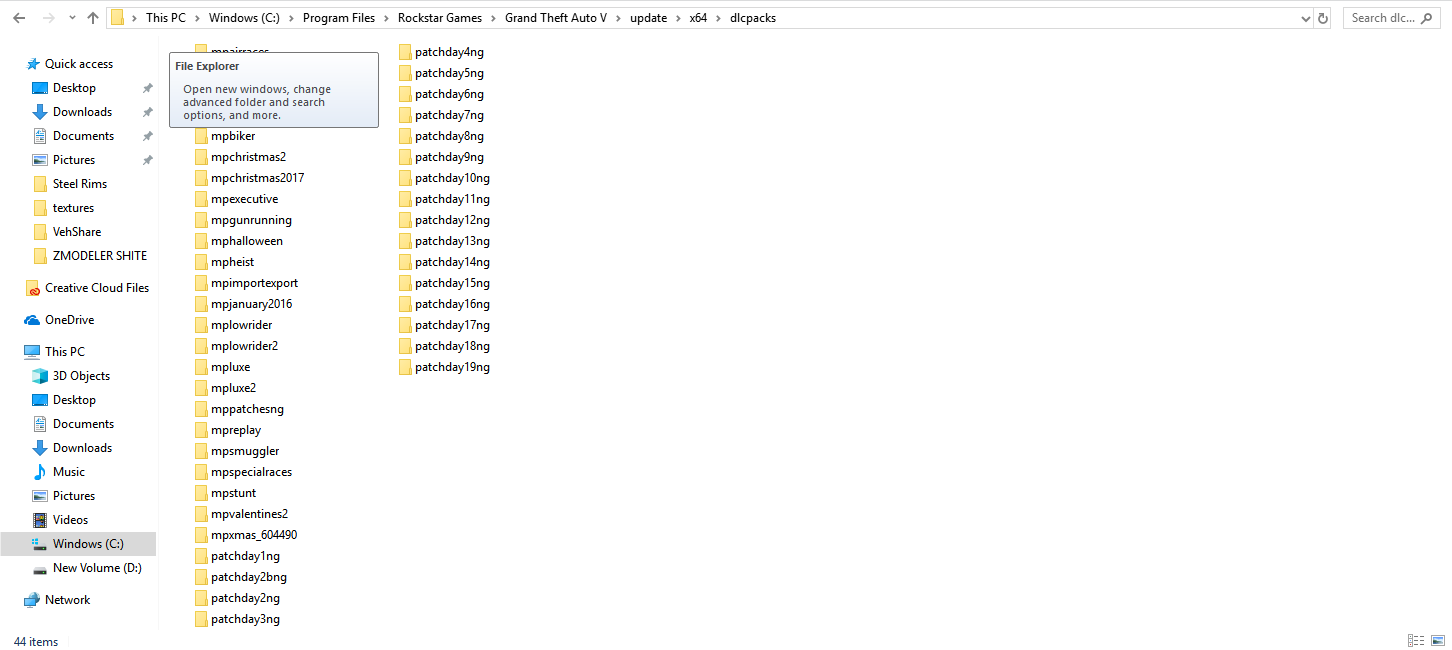The height and width of the screenshot is (650, 1452).
Task: Expand chevron after 'Windows (C:)' in address bar
Action: [291, 18]
